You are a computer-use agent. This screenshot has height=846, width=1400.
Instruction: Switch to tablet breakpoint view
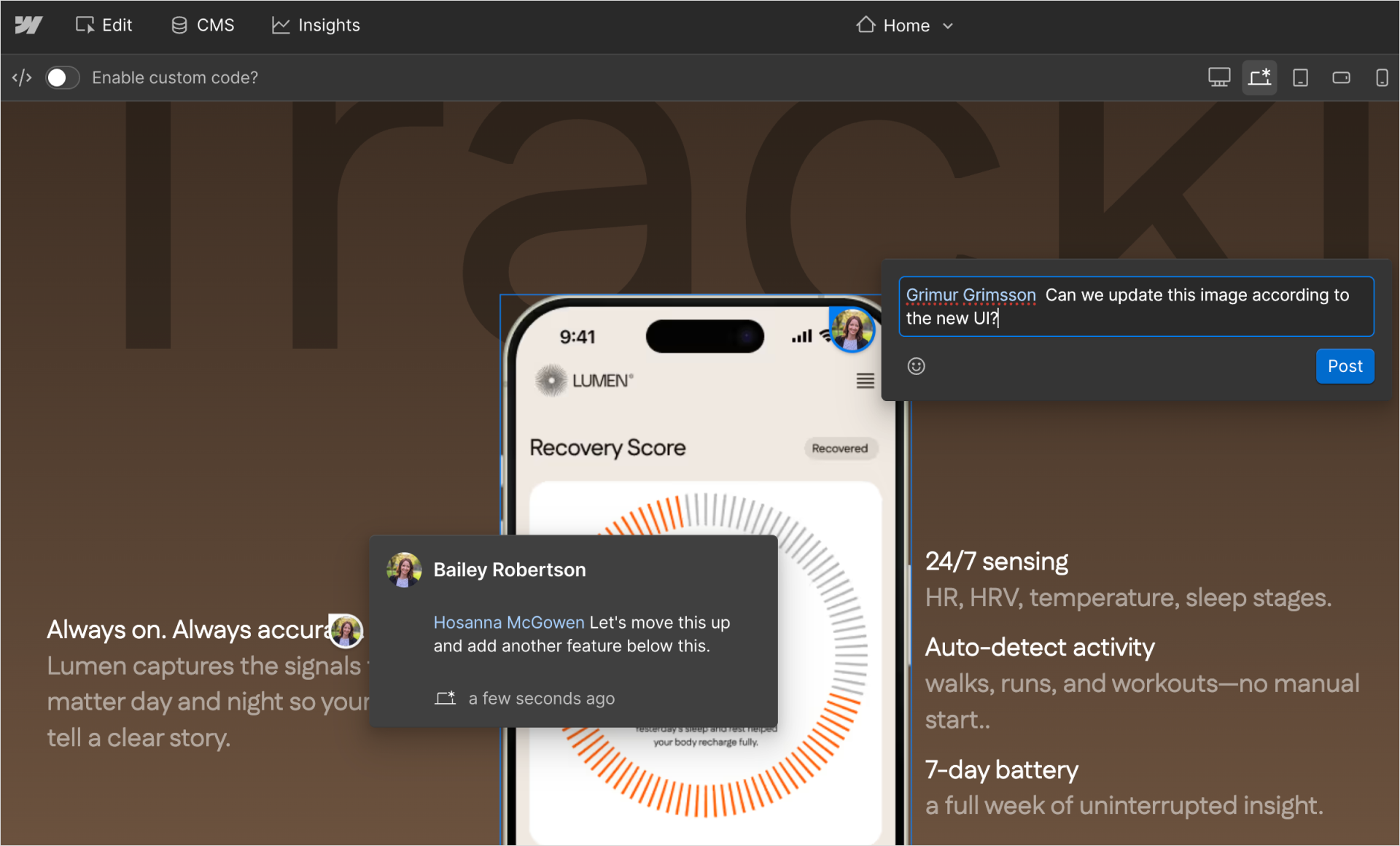click(x=1300, y=77)
